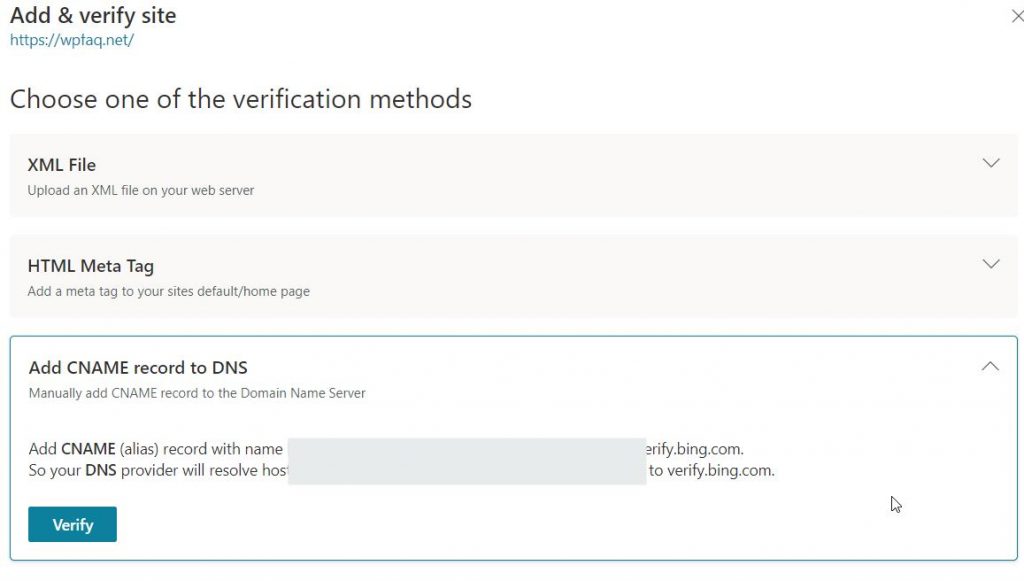
Task: Select the Add CNAME record method
Action: (137, 367)
